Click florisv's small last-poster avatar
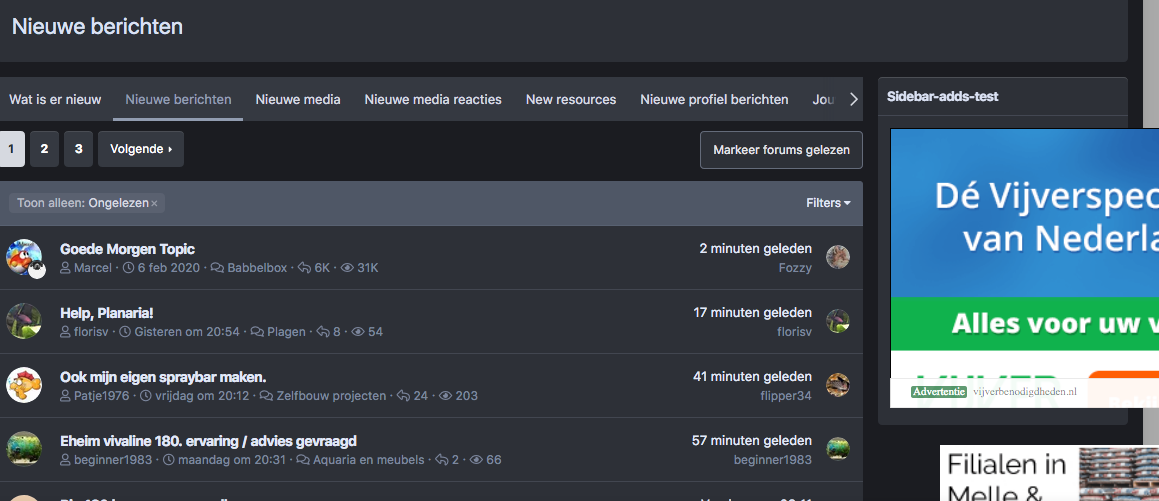Image resolution: width=1159 pixels, height=501 pixels. [x=837, y=321]
